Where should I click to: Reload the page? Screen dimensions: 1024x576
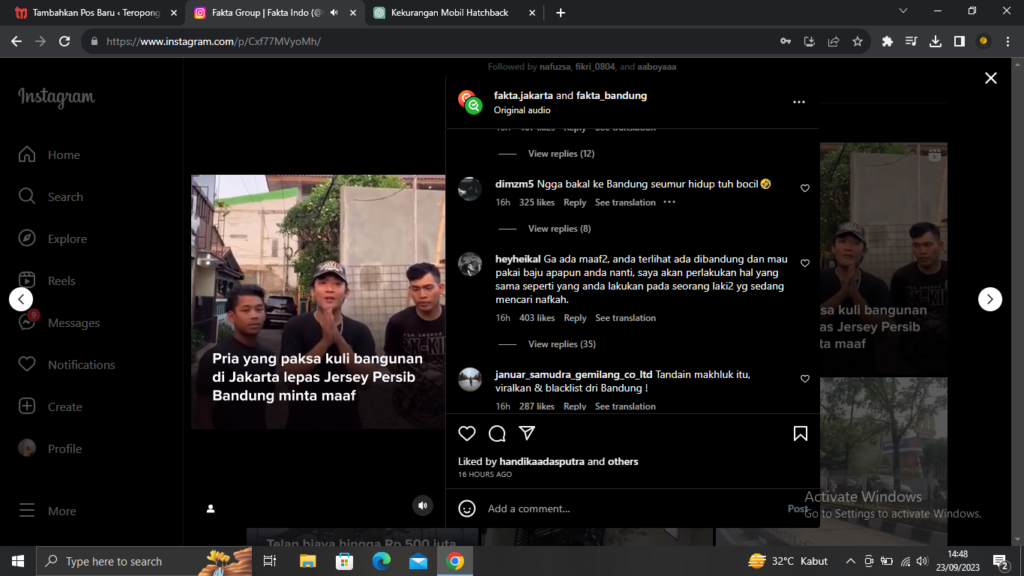(64, 41)
